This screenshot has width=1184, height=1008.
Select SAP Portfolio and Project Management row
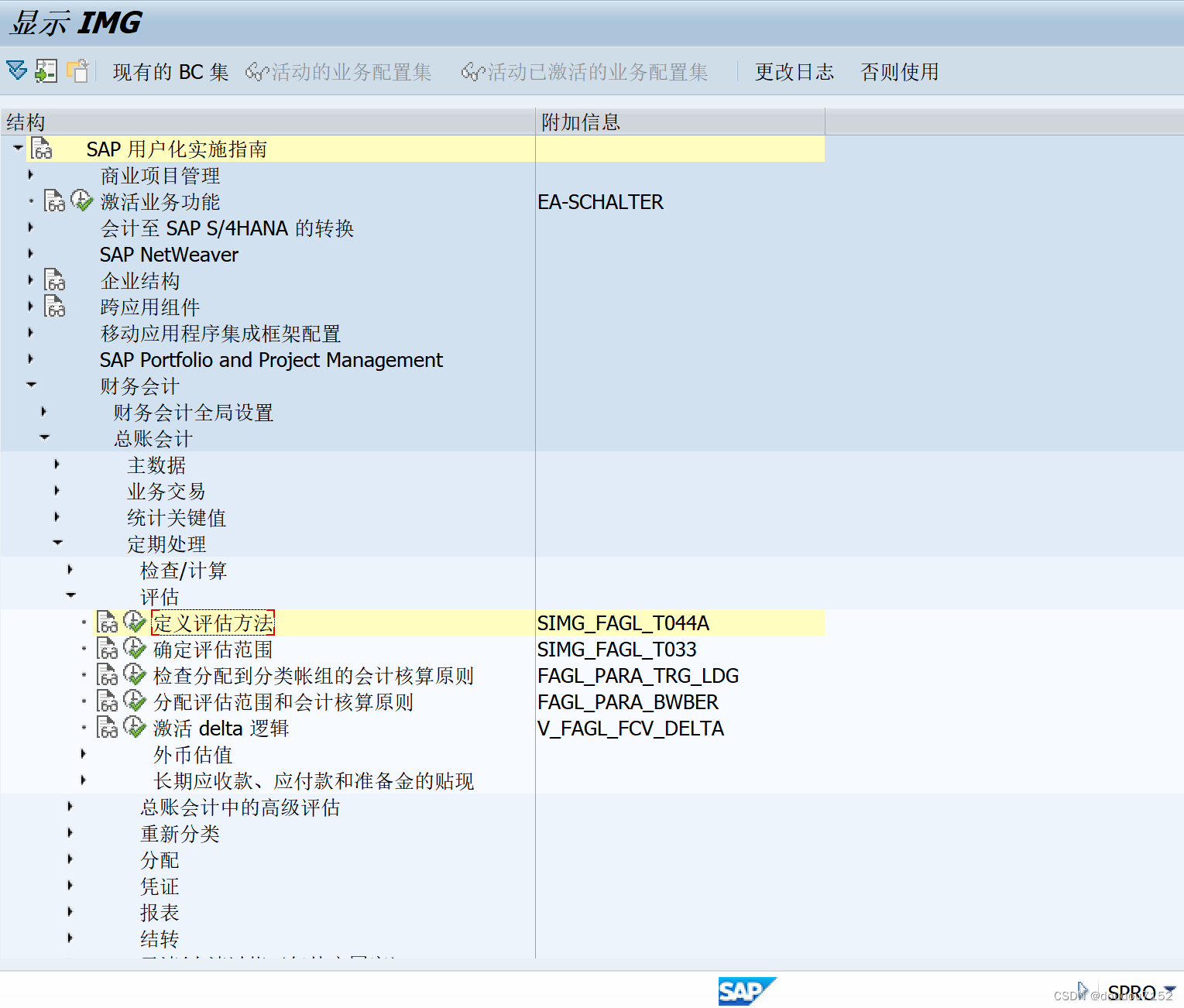pos(271,360)
